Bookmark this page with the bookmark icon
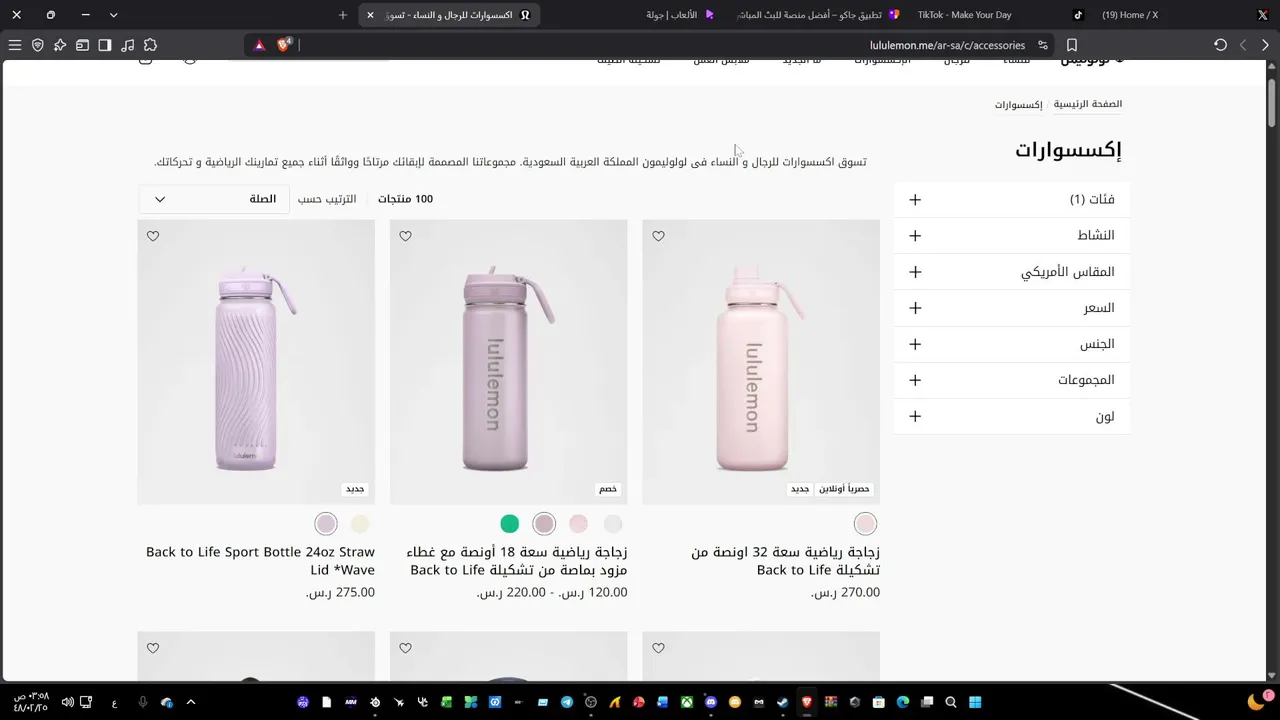This screenshot has width=1280, height=720. click(x=1072, y=45)
